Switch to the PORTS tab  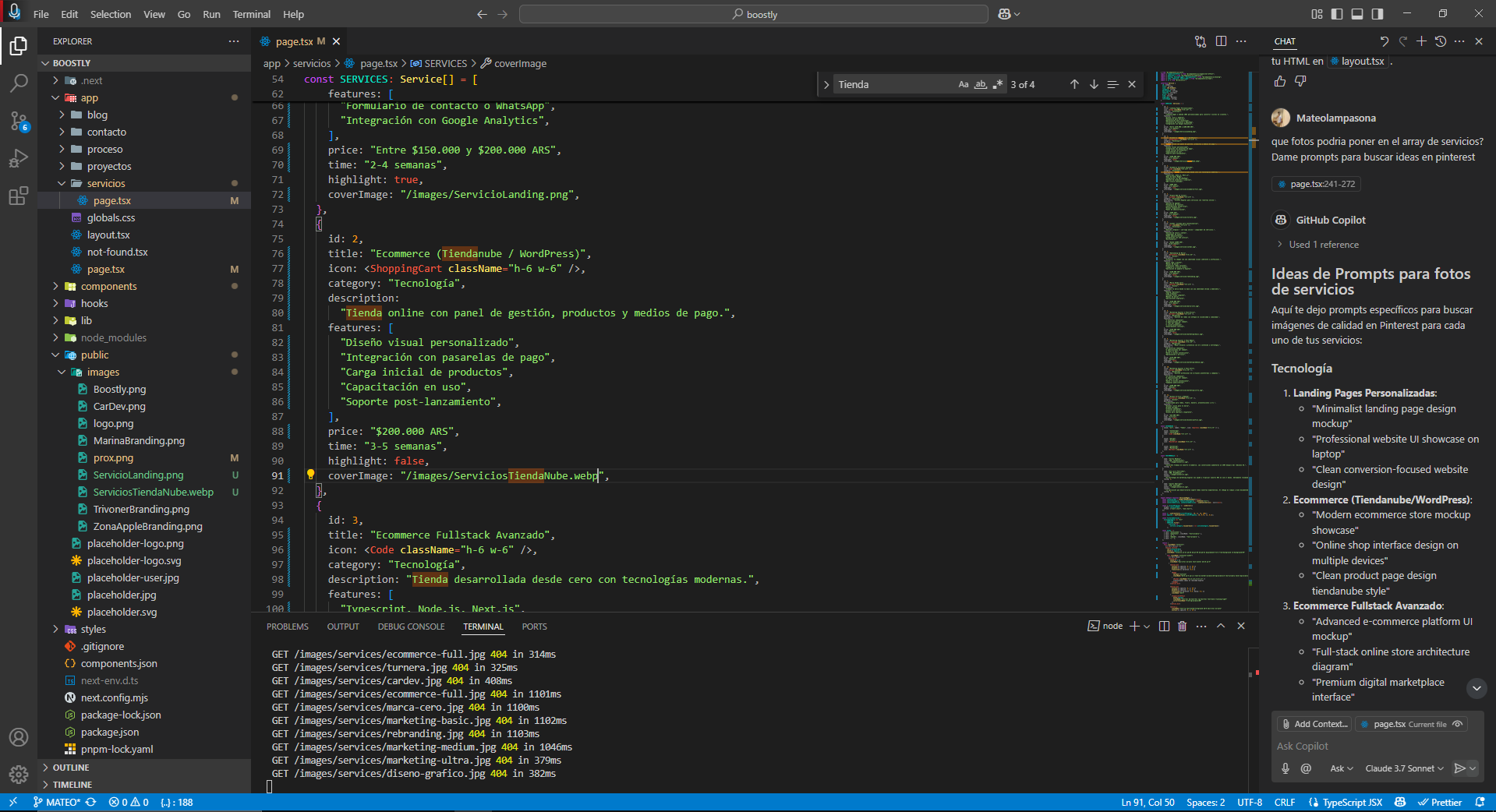pos(534,627)
